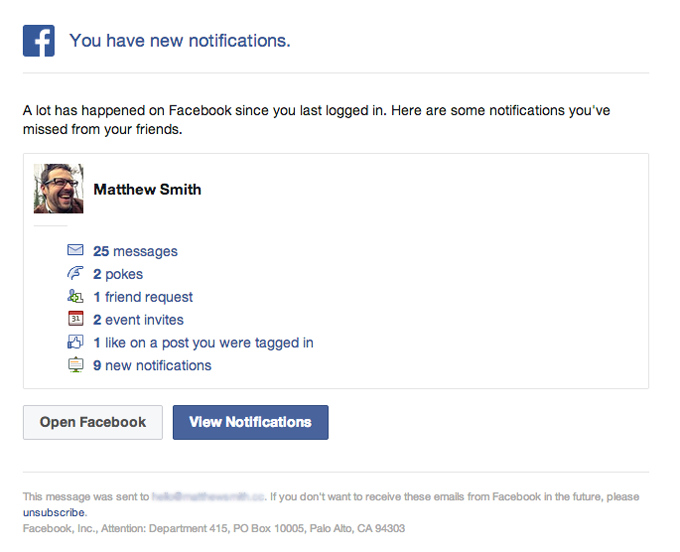The height and width of the screenshot is (552, 680).
Task: Click the 'You have new notifications.' heading
Action: (x=180, y=41)
